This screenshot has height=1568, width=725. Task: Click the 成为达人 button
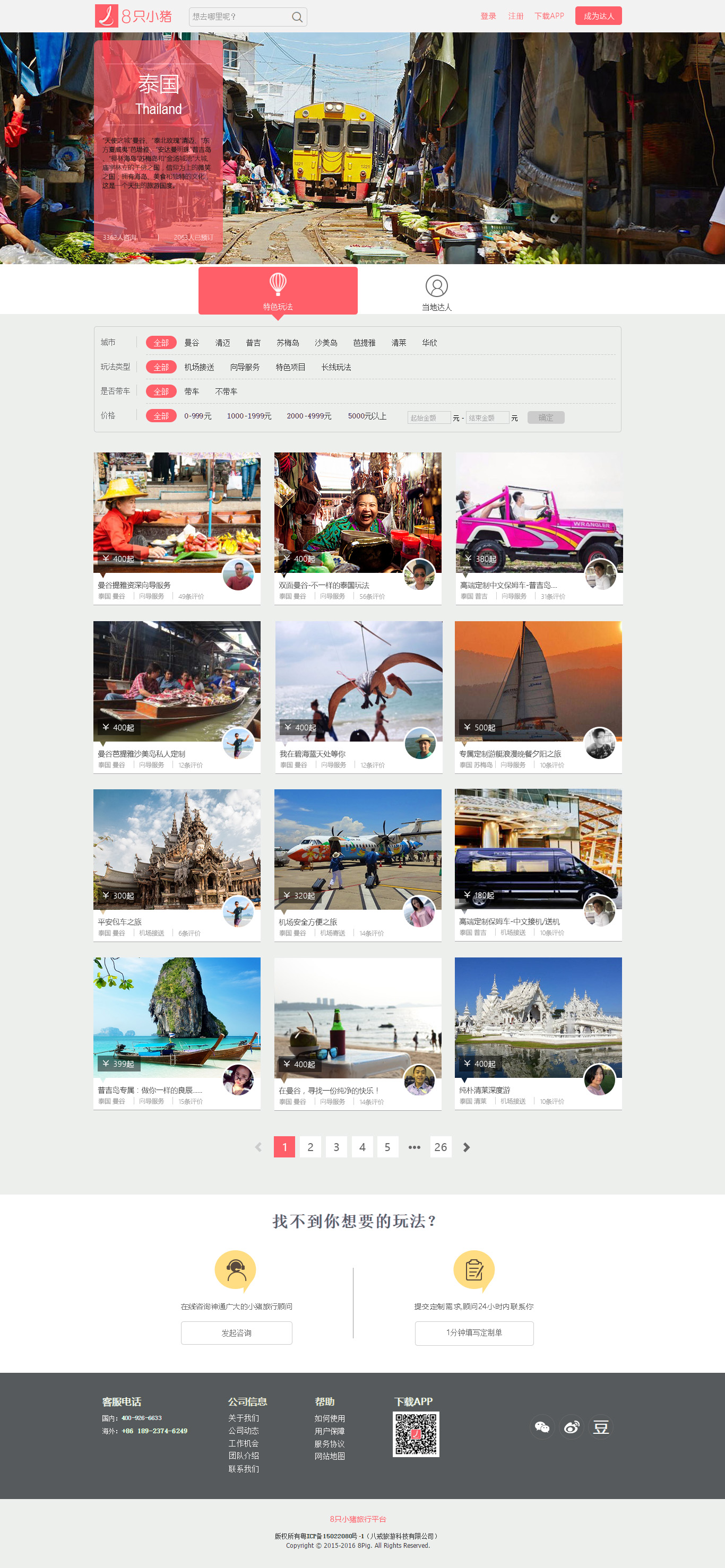pos(598,16)
